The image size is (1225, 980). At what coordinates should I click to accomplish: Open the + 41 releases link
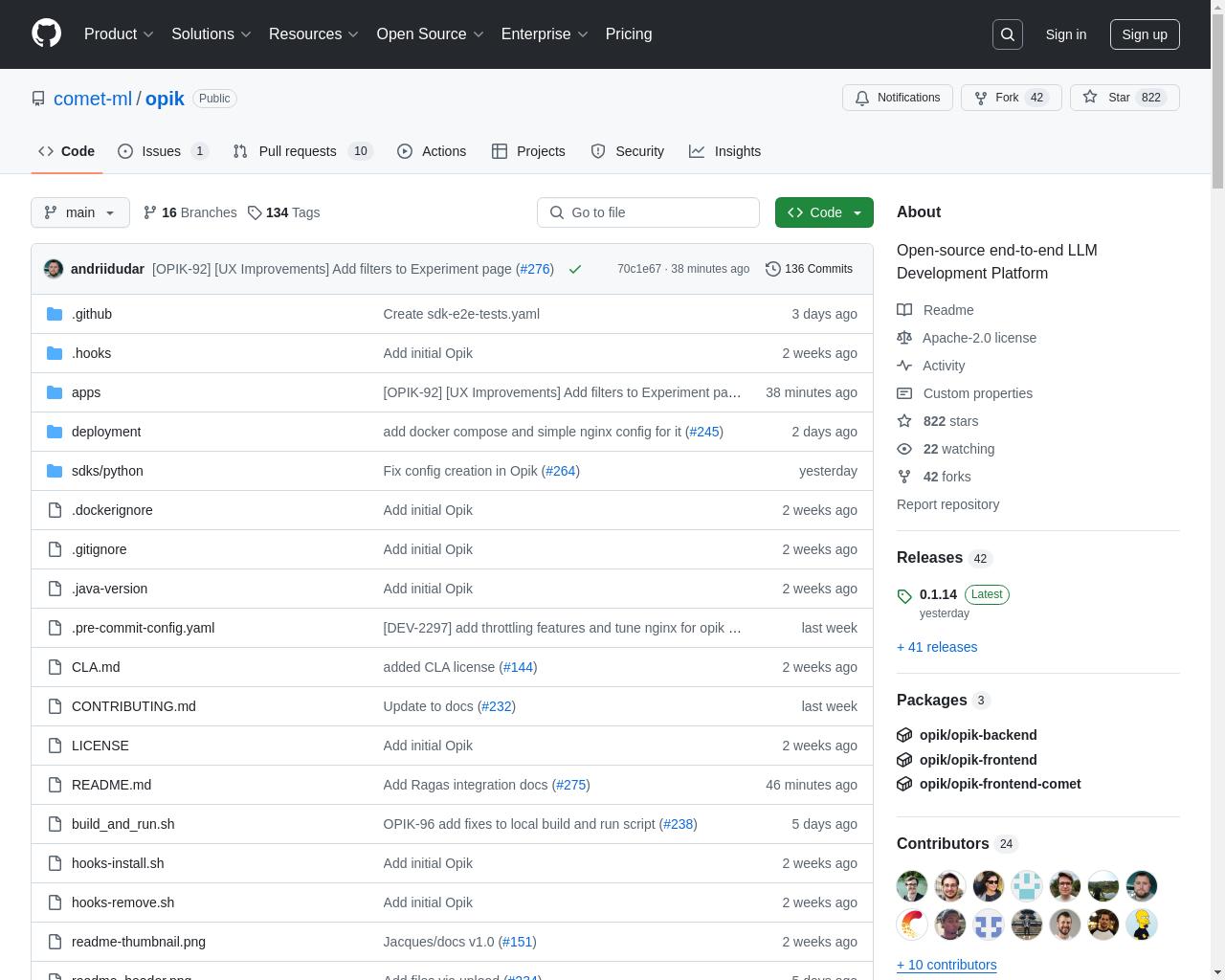[937, 647]
